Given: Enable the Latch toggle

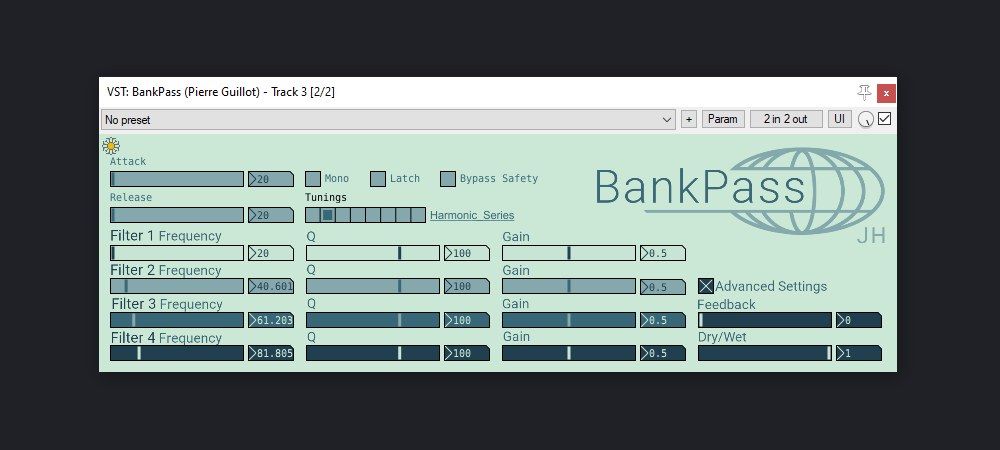Looking at the screenshot, I should [378, 178].
